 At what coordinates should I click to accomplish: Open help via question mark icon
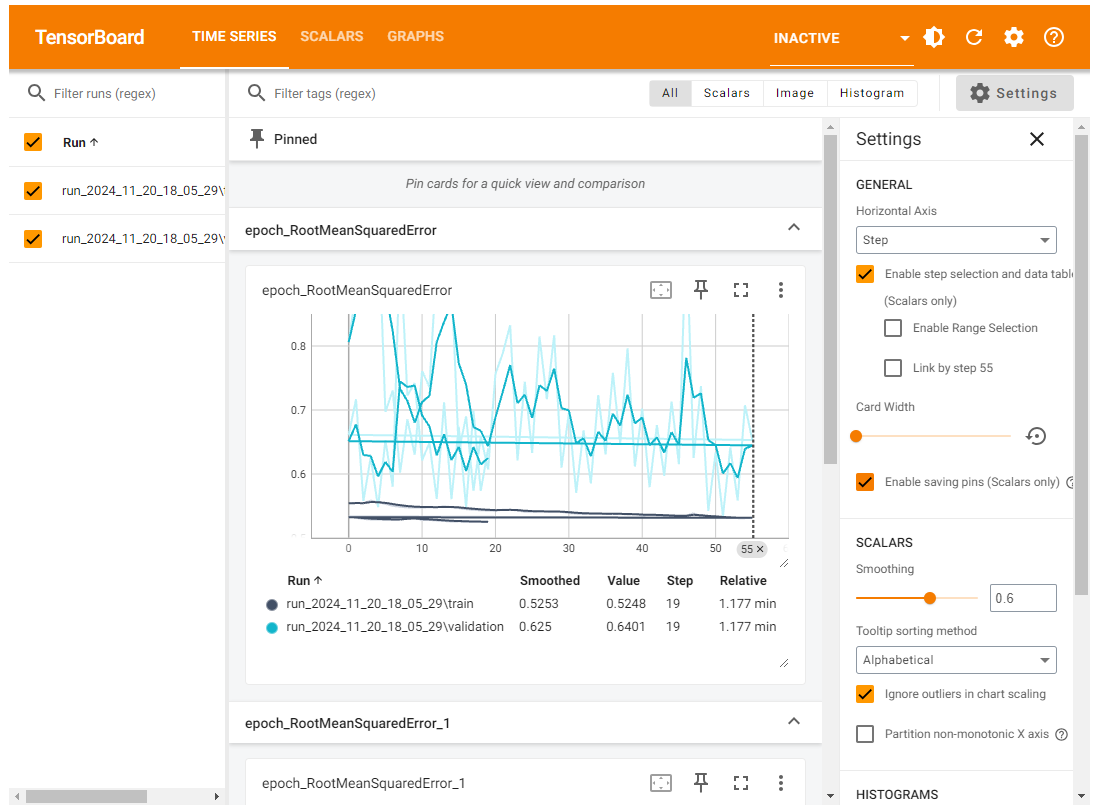tap(1054, 37)
